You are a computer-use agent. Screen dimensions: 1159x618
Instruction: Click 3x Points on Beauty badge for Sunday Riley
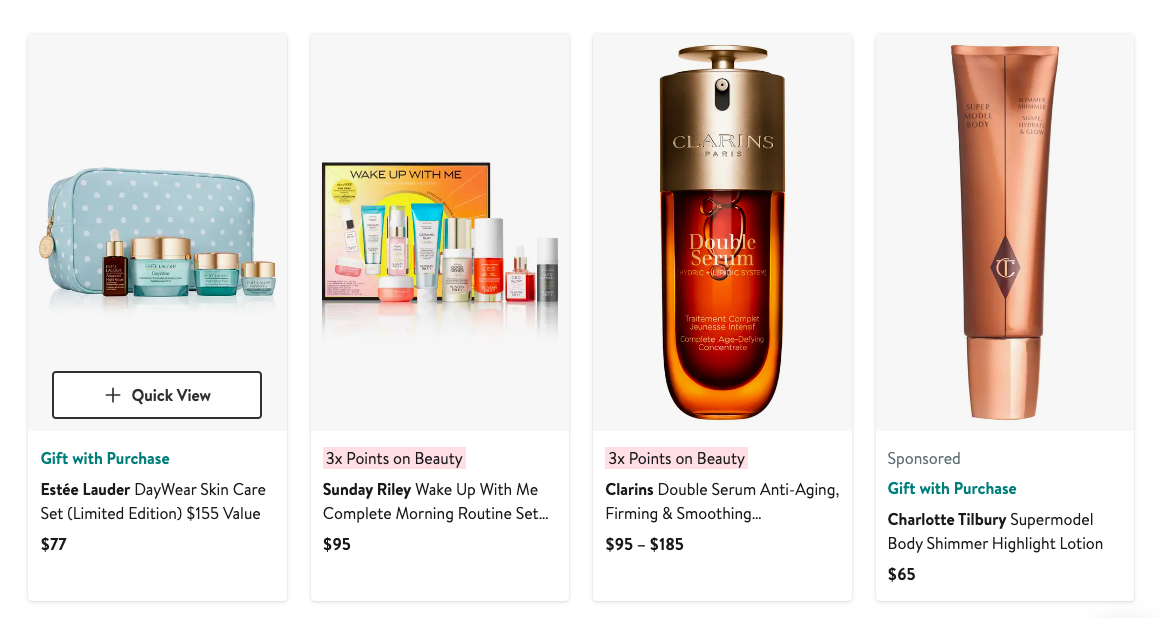[x=394, y=458]
